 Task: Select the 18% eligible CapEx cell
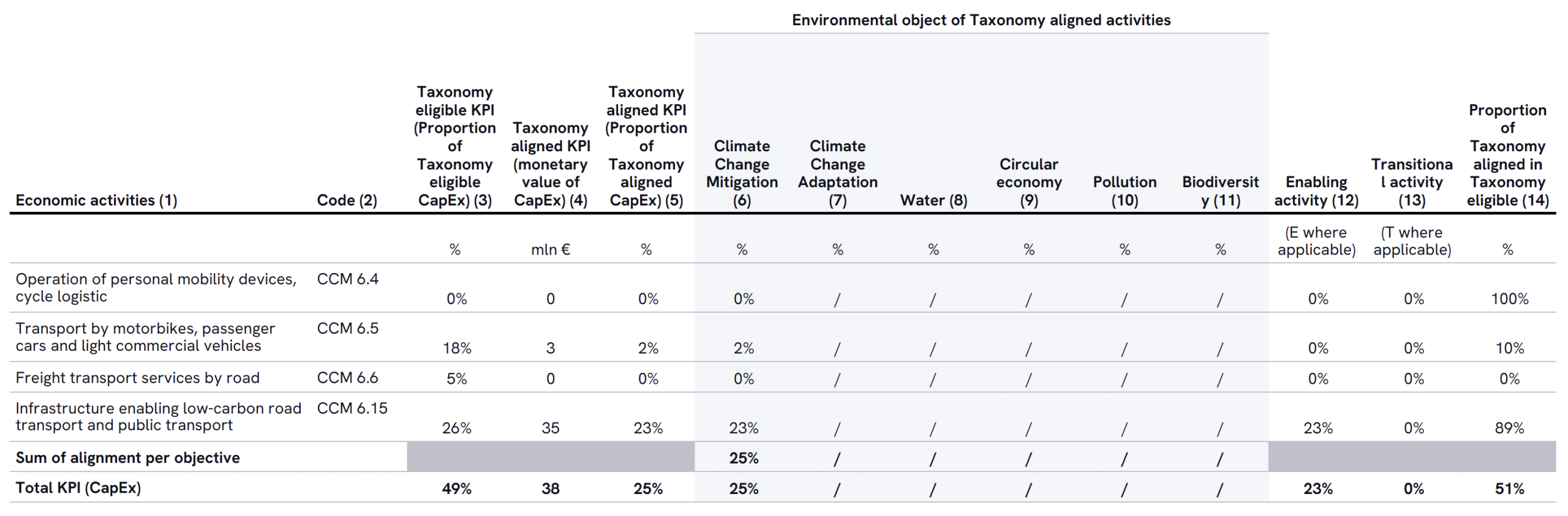[457, 348]
